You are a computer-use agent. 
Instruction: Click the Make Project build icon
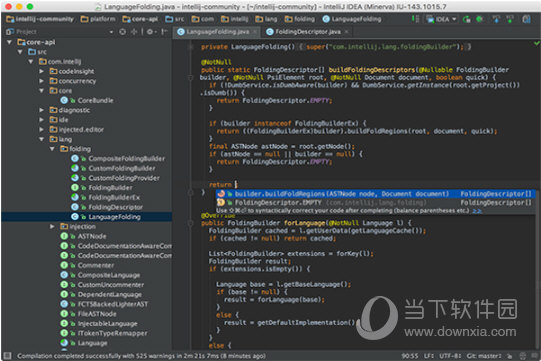[x=415, y=19]
